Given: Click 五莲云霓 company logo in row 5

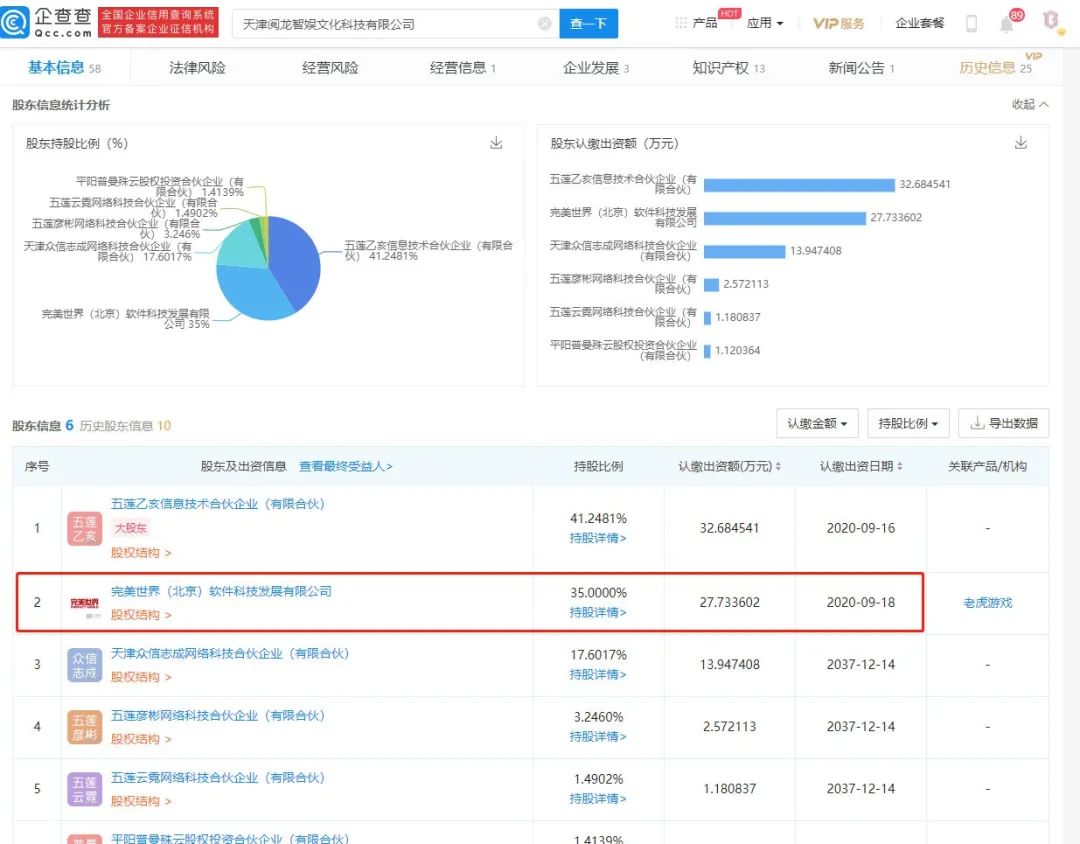Looking at the screenshot, I should point(85,789).
